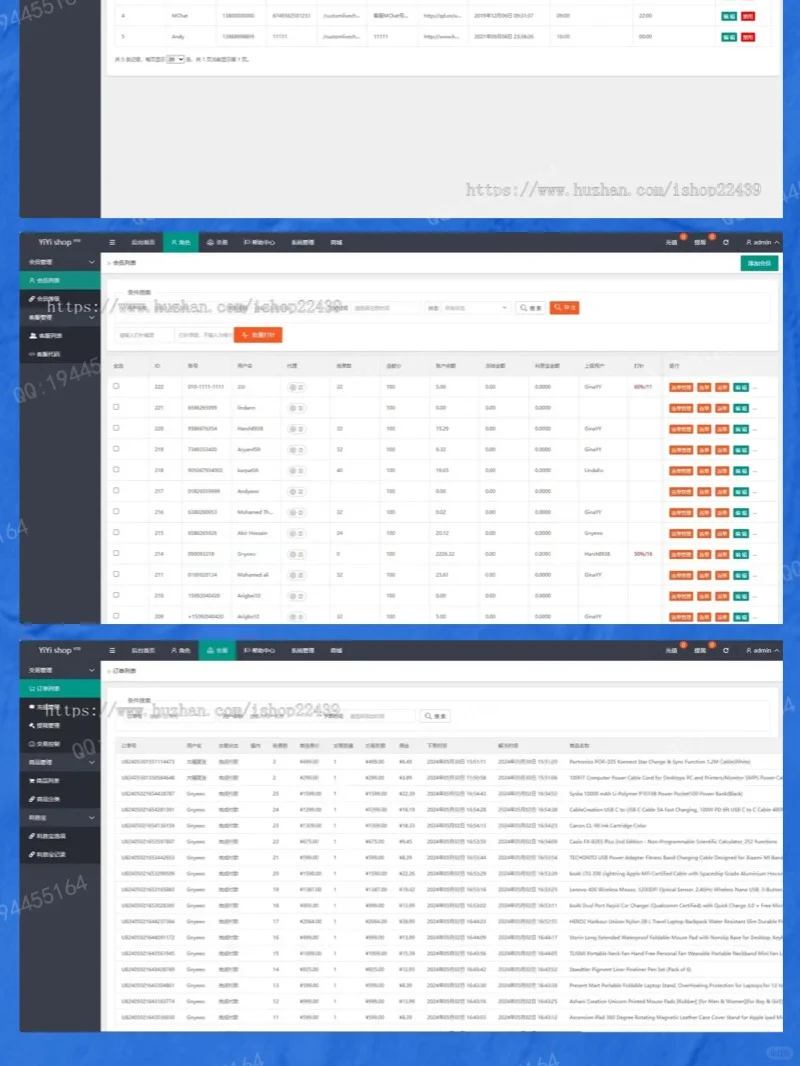Click "Canon CL-98 Ink Cartridge Color" order row

point(448,825)
